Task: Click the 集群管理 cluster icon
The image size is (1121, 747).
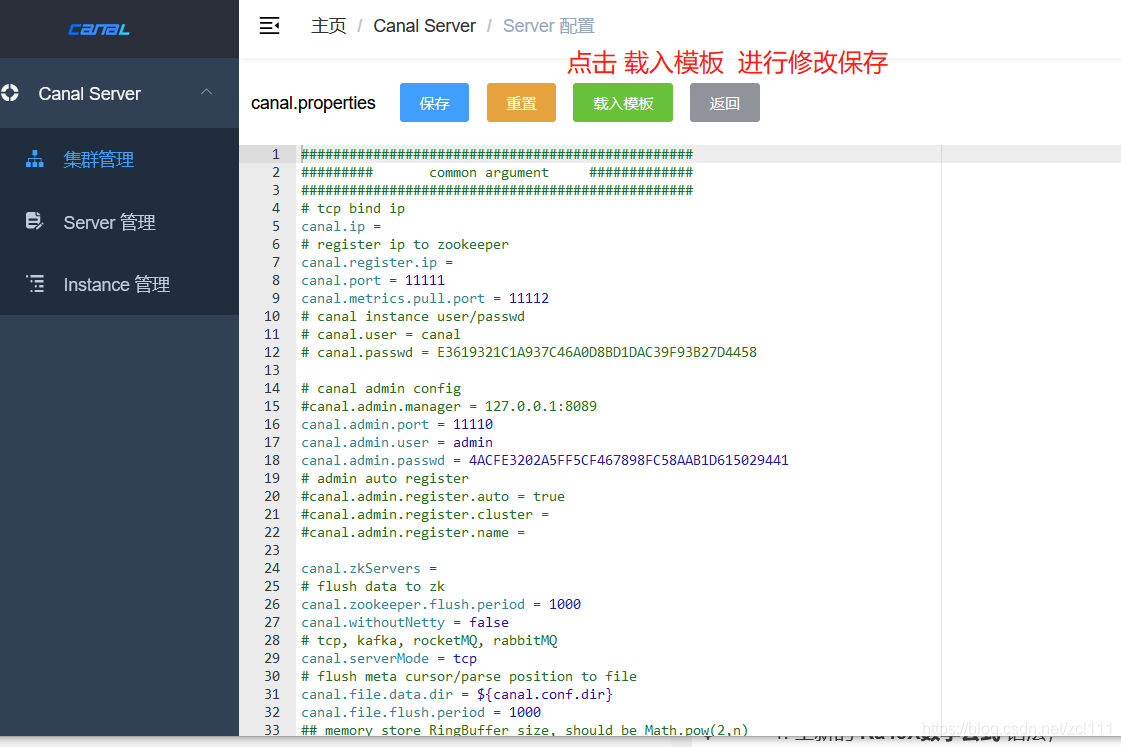Action: (34, 159)
